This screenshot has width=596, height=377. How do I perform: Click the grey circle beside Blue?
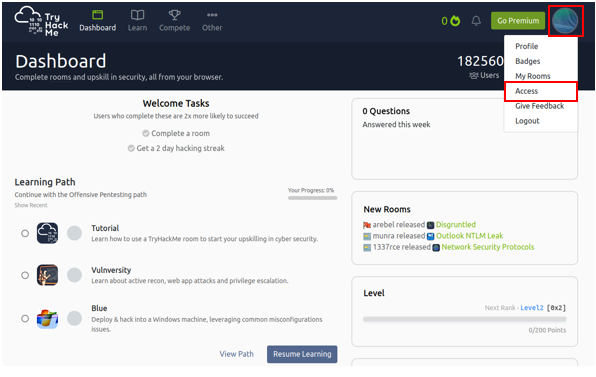[x=74, y=318]
